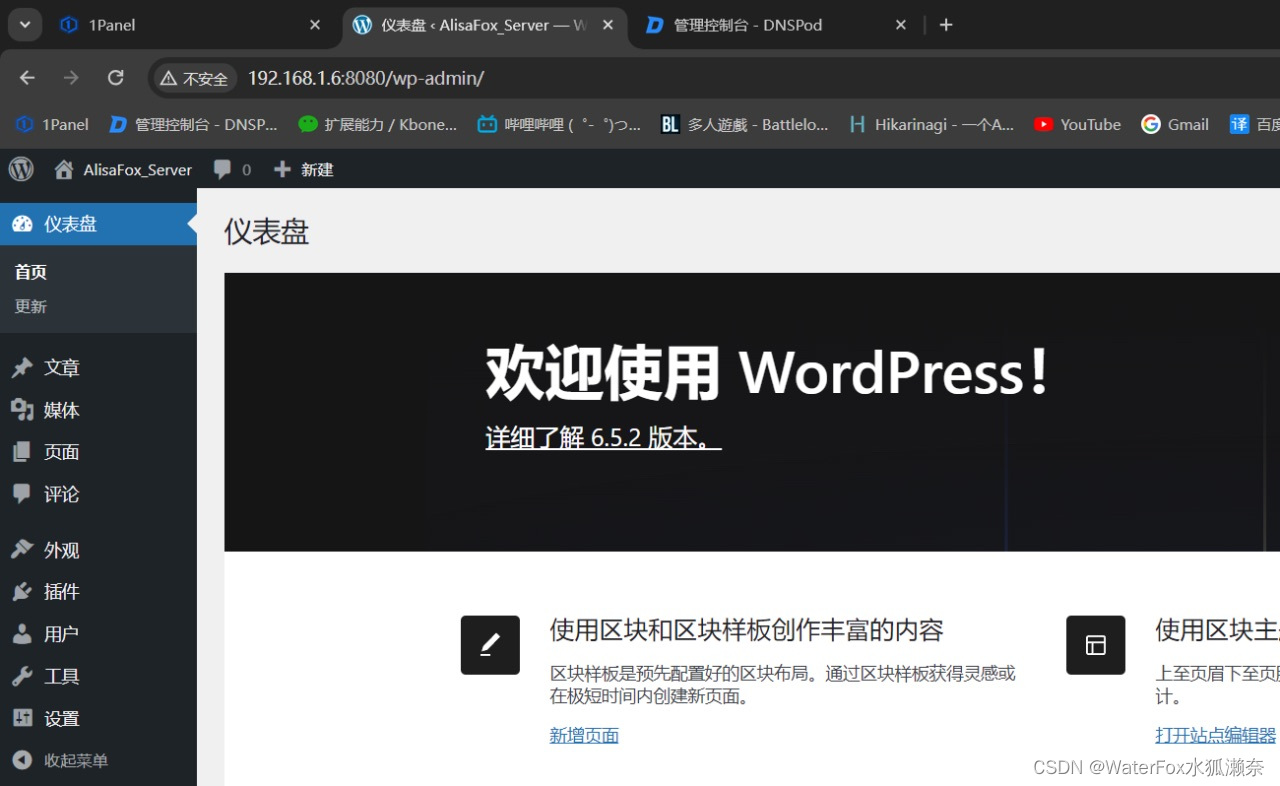The height and width of the screenshot is (786, 1280).
Task: Open the Baidu translate bookmark
Action: coord(1254,124)
